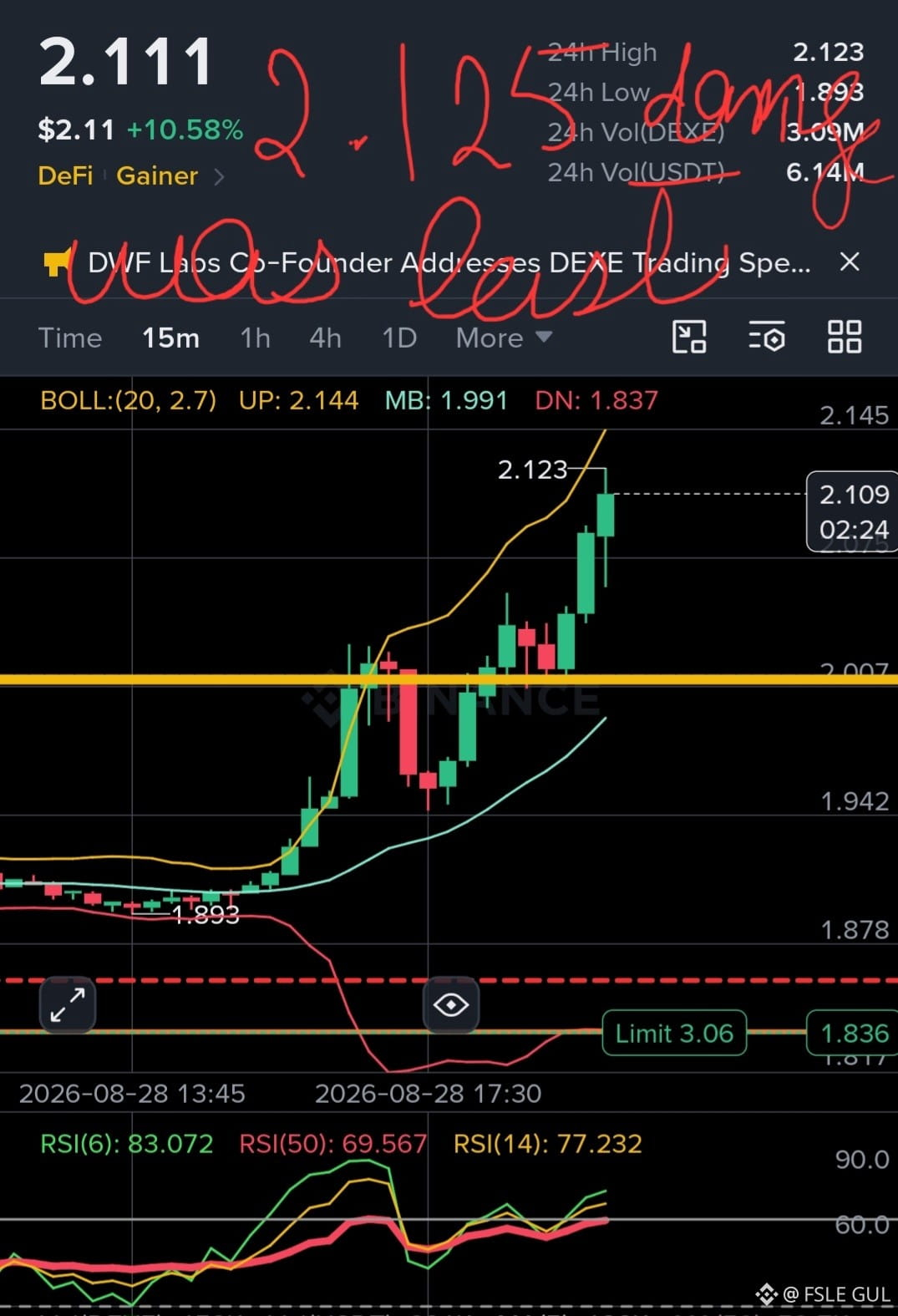The height and width of the screenshot is (1316, 898).
Task: Tap the 24h Vol(USDT) 6.14M value
Action: [824, 172]
